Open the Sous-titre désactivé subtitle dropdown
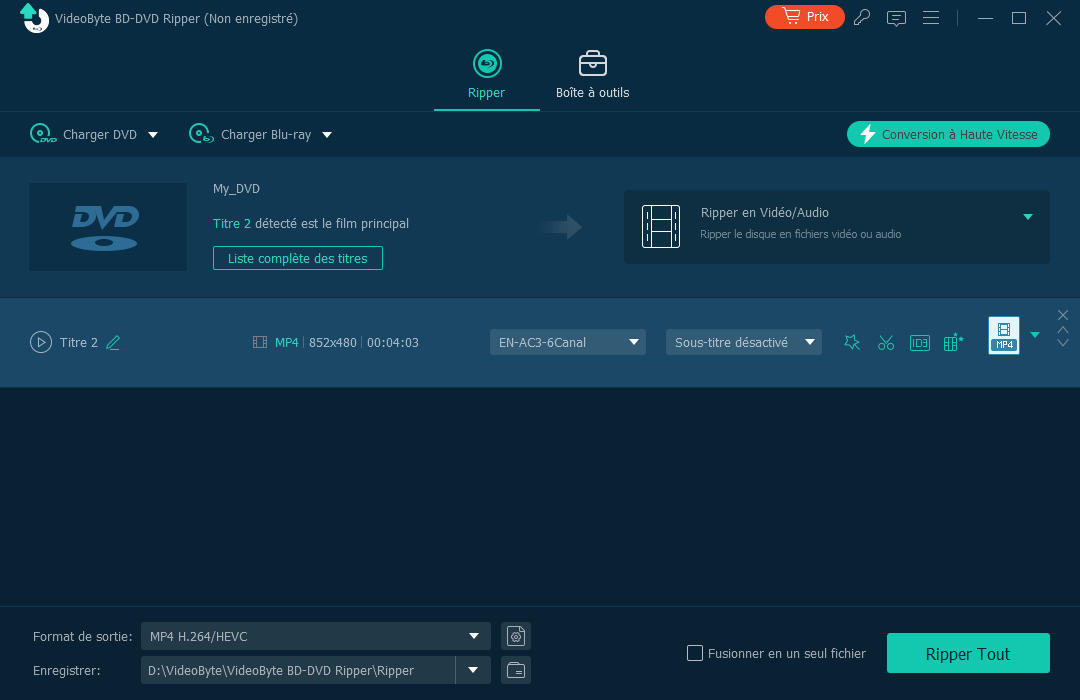The image size is (1080, 700). (744, 342)
